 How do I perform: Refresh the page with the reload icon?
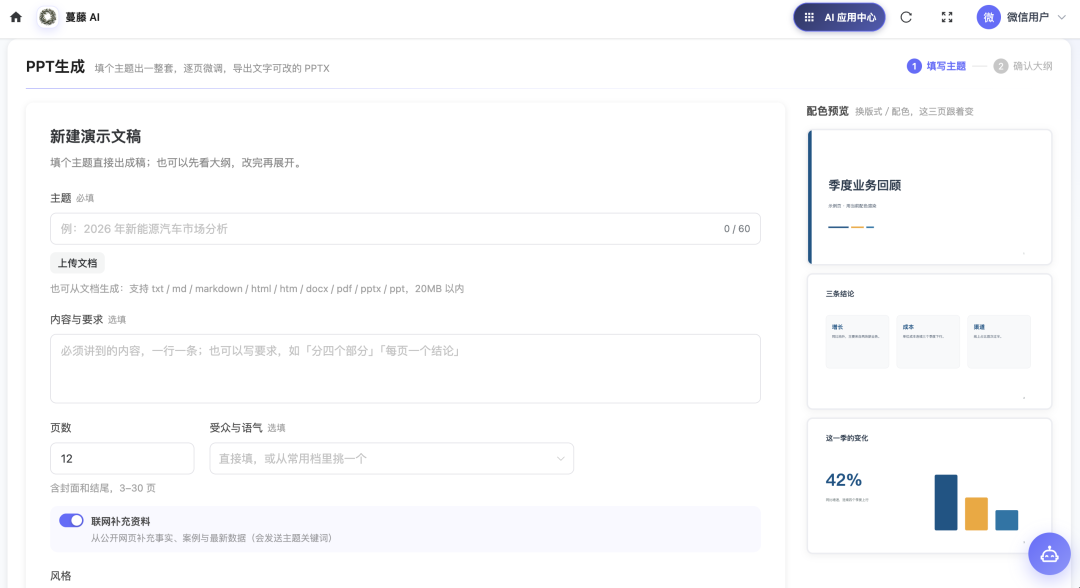point(906,17)
